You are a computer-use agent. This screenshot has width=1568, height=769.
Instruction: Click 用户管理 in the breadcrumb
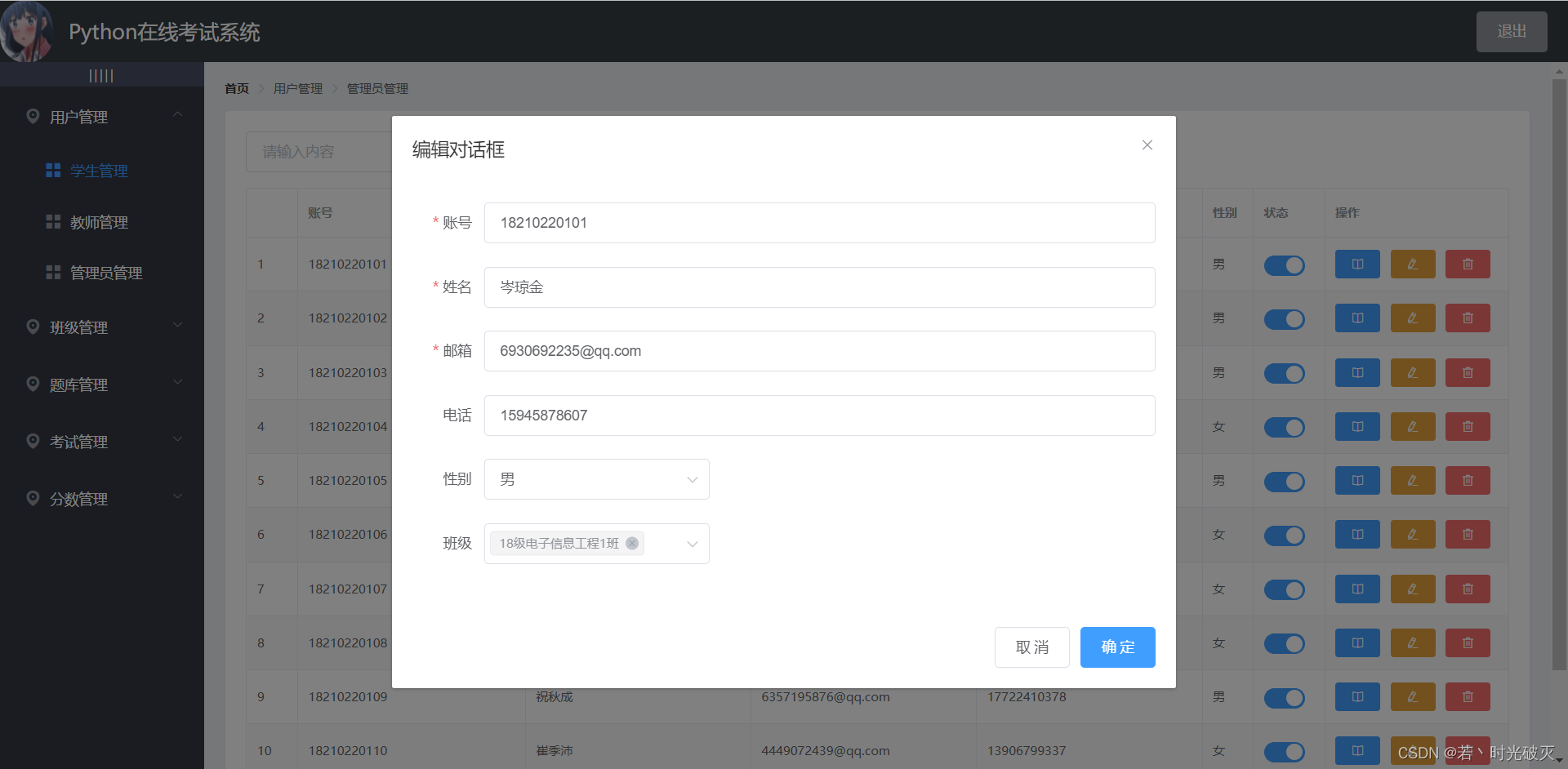pos(298,88)
